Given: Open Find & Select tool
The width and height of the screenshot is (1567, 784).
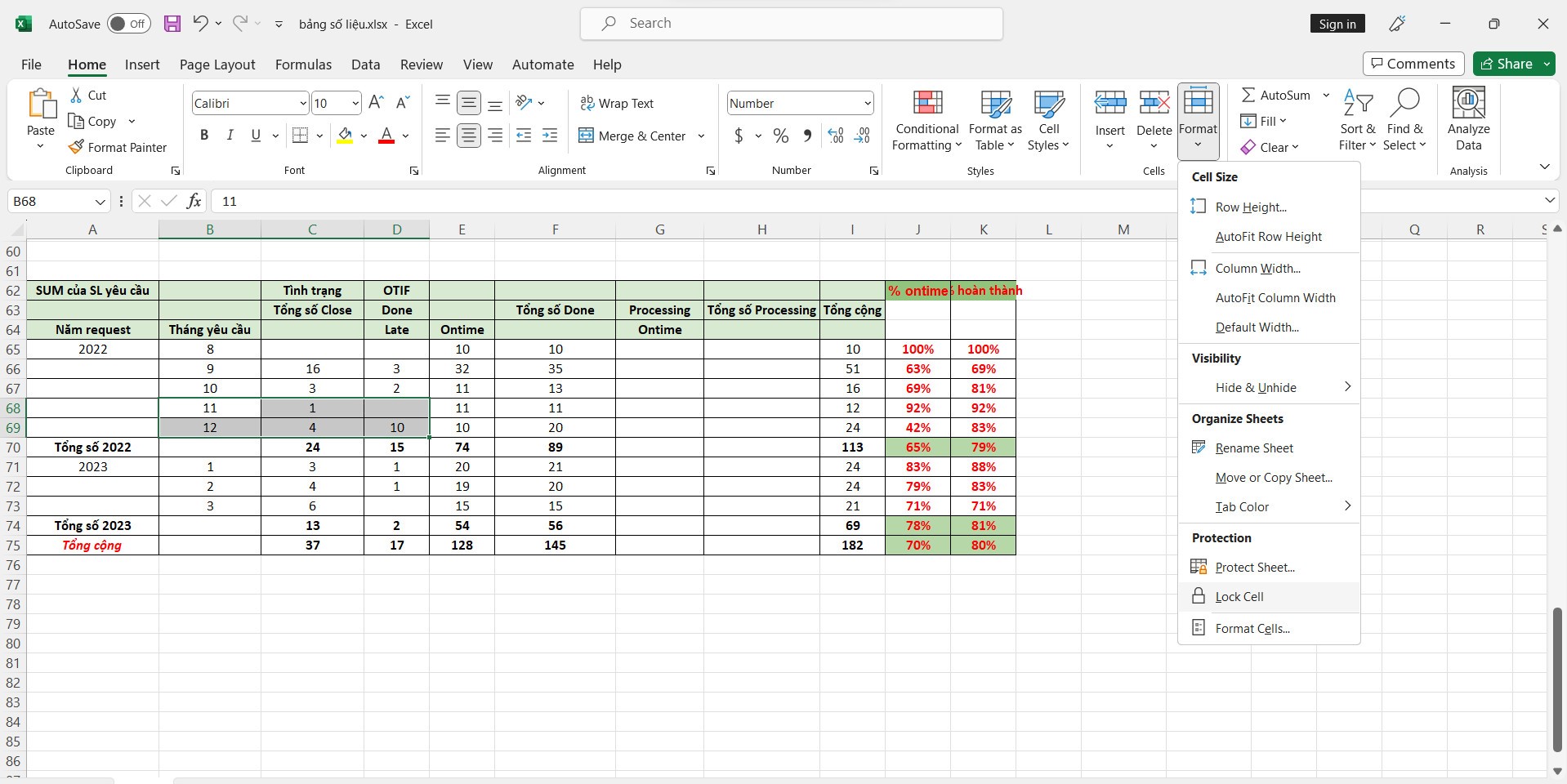Looking at the screenshot, I should pos(1405,120).
